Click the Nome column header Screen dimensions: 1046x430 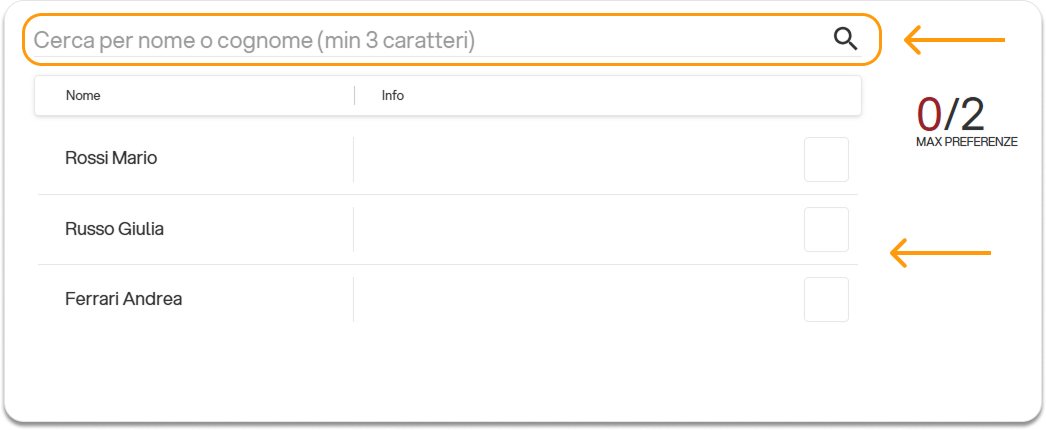click(x=83, y=96)
